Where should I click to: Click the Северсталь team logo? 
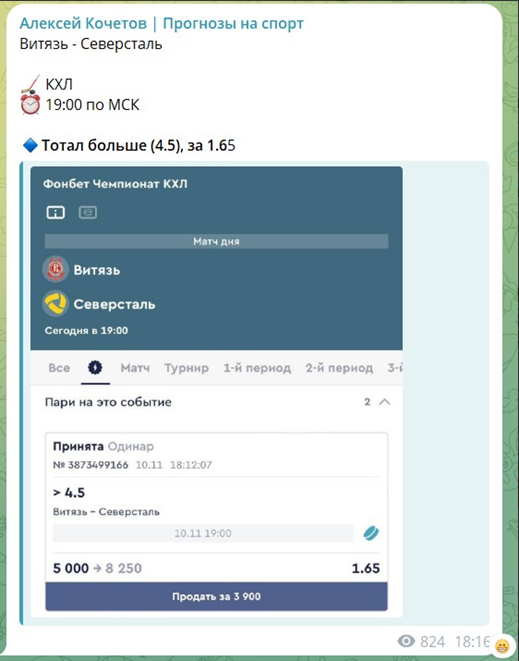(56, 304)
